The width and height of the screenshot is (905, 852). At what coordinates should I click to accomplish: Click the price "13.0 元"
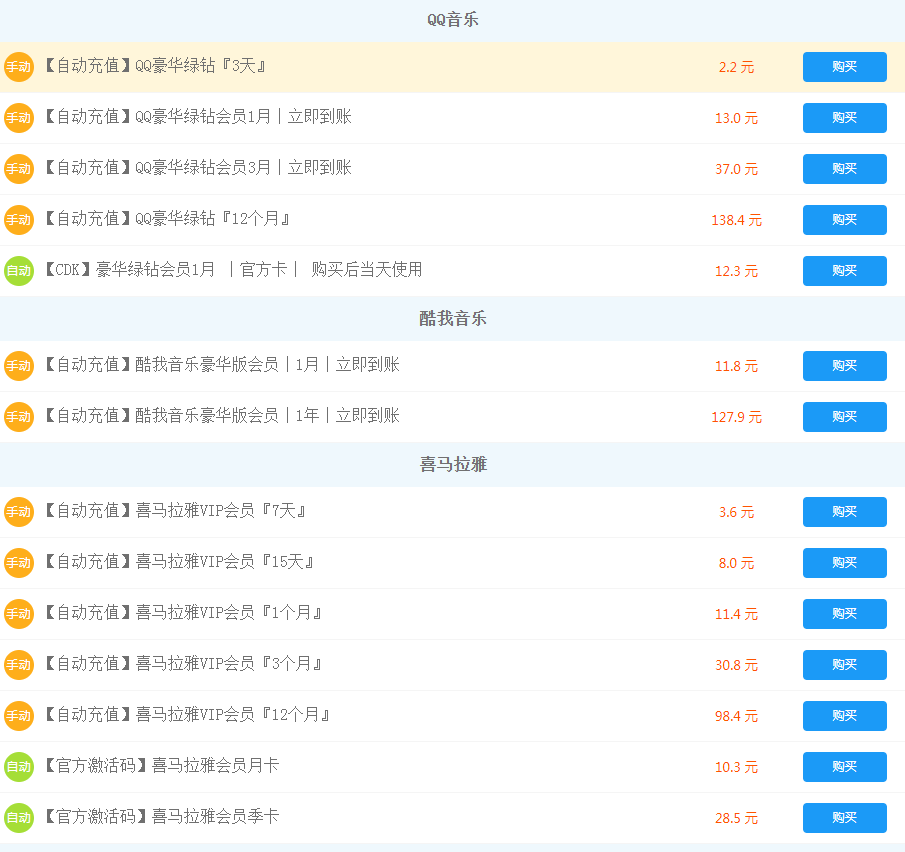(736, 118)
